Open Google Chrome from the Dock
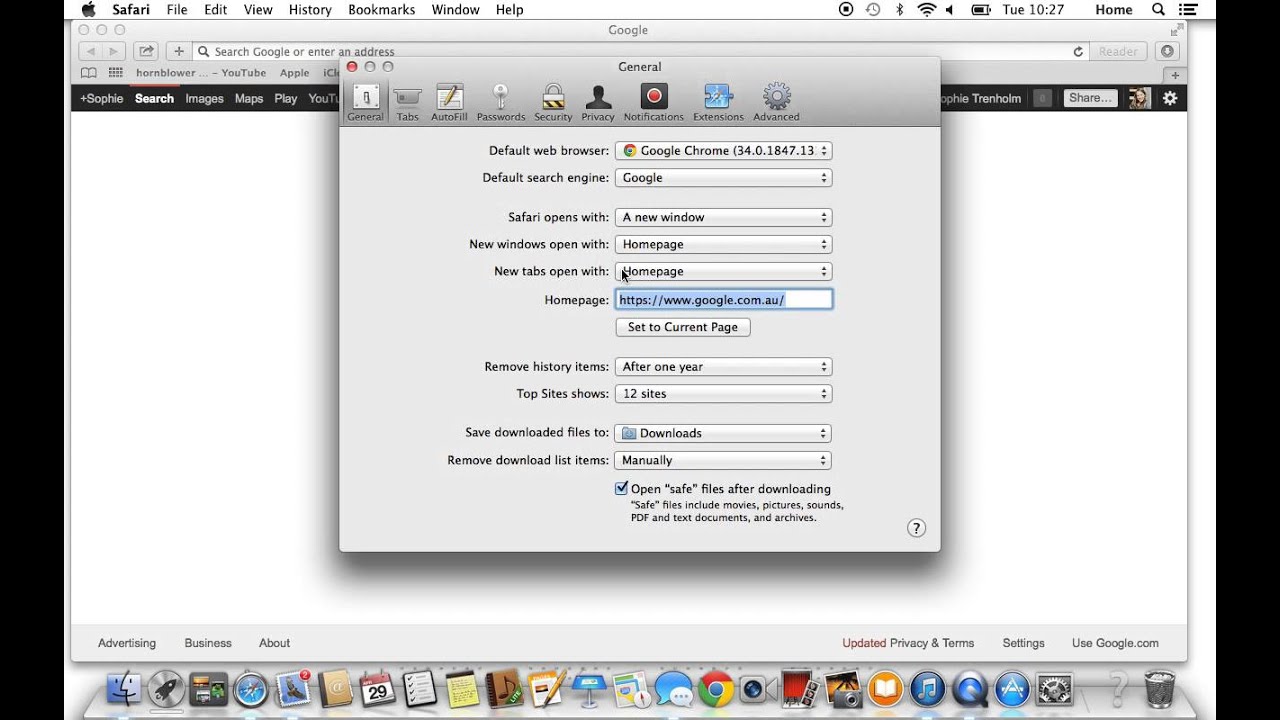The image size is (1280, 720). click(716, 689)
